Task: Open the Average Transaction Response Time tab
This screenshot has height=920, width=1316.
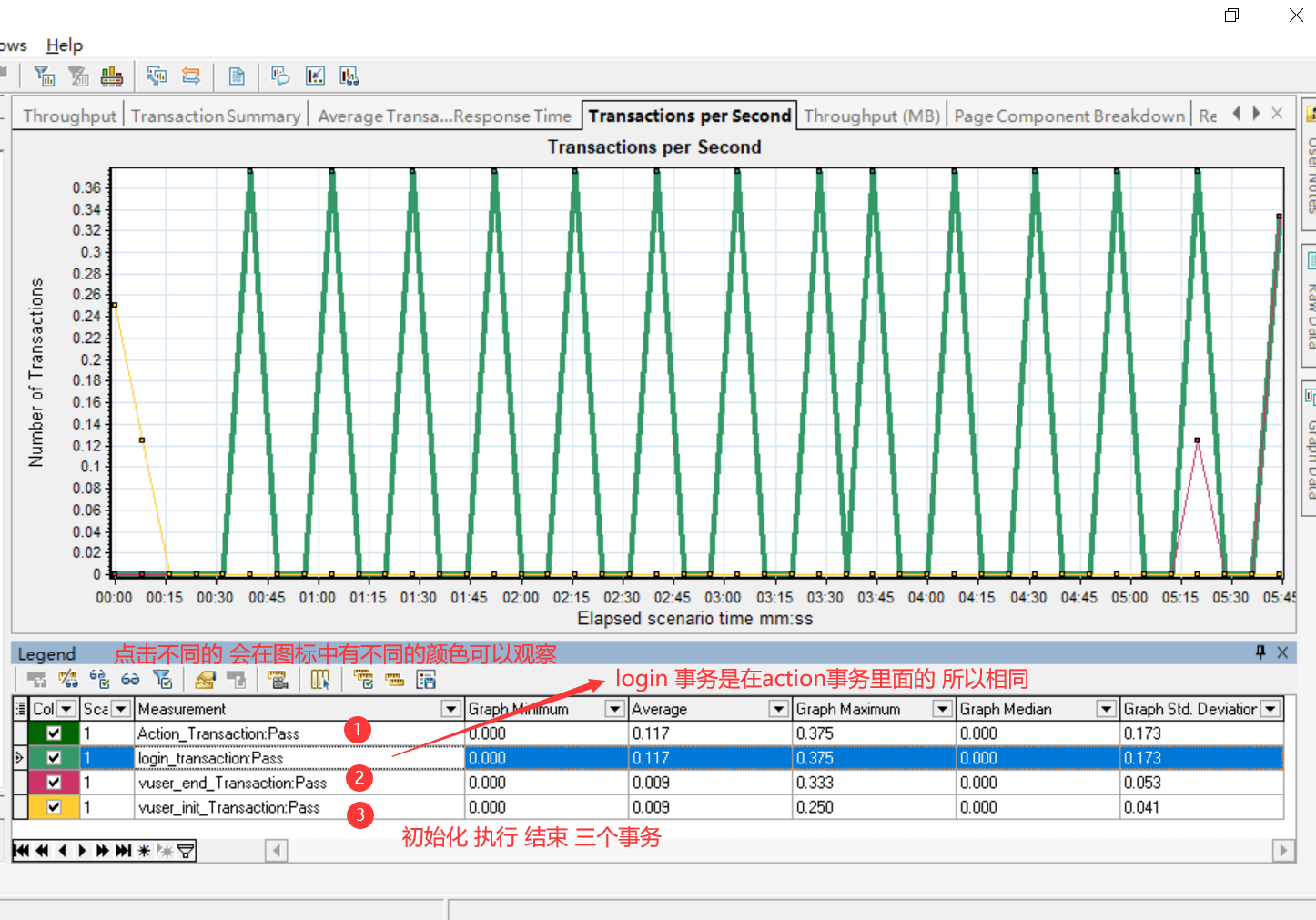Action: click(x=444, y=116)
